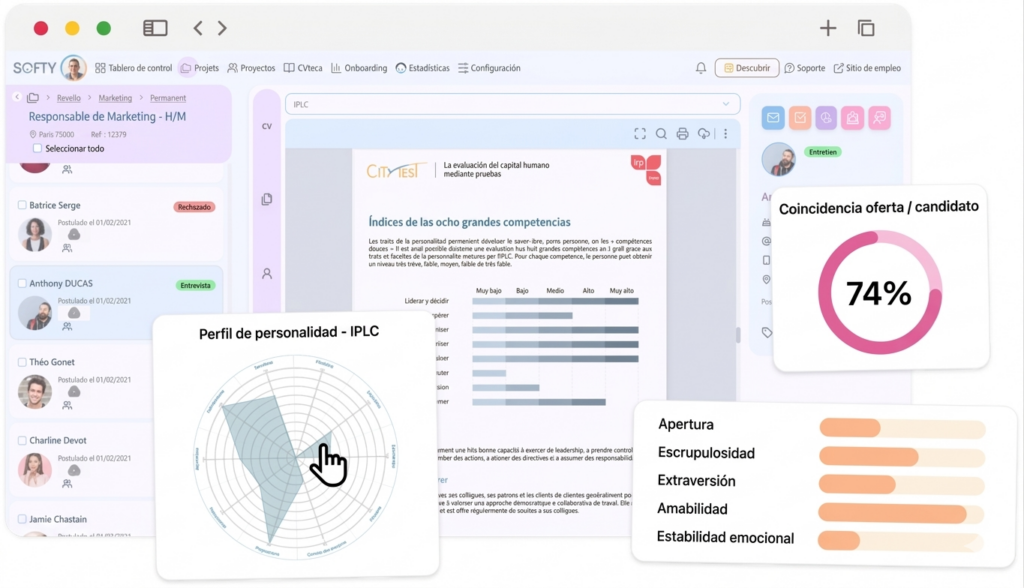This screenshot has height=588, width=1024.
Task: Collapse panel with back chevron beside folder
Action: [x=18, y=98]
